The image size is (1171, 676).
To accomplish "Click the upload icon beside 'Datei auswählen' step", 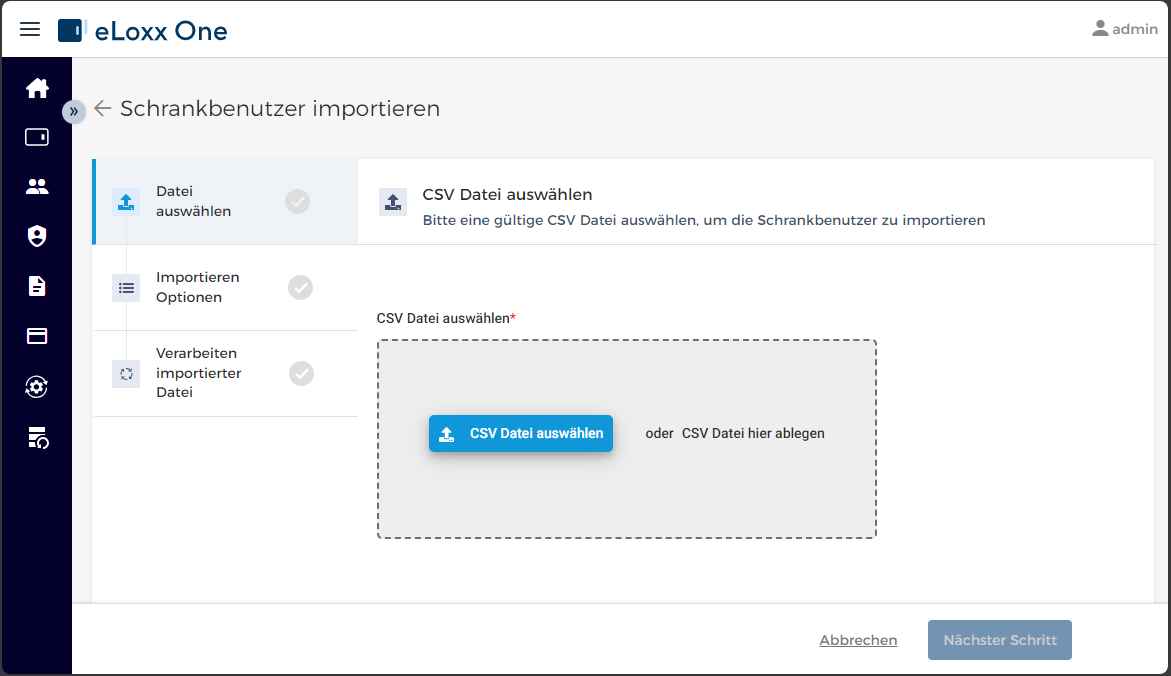I will (x=125, y=202).
